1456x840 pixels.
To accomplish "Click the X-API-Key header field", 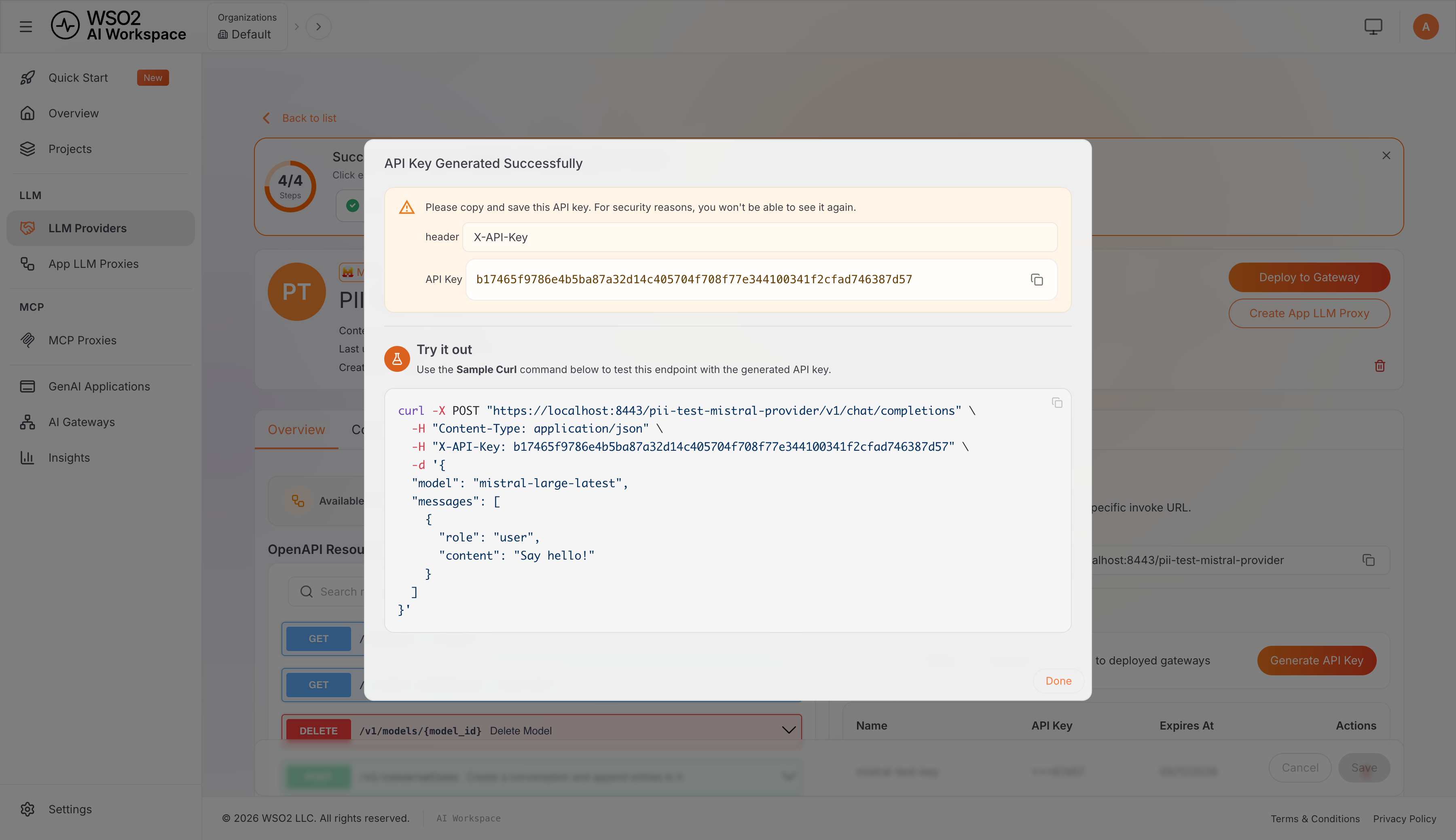I will (760, 237).
